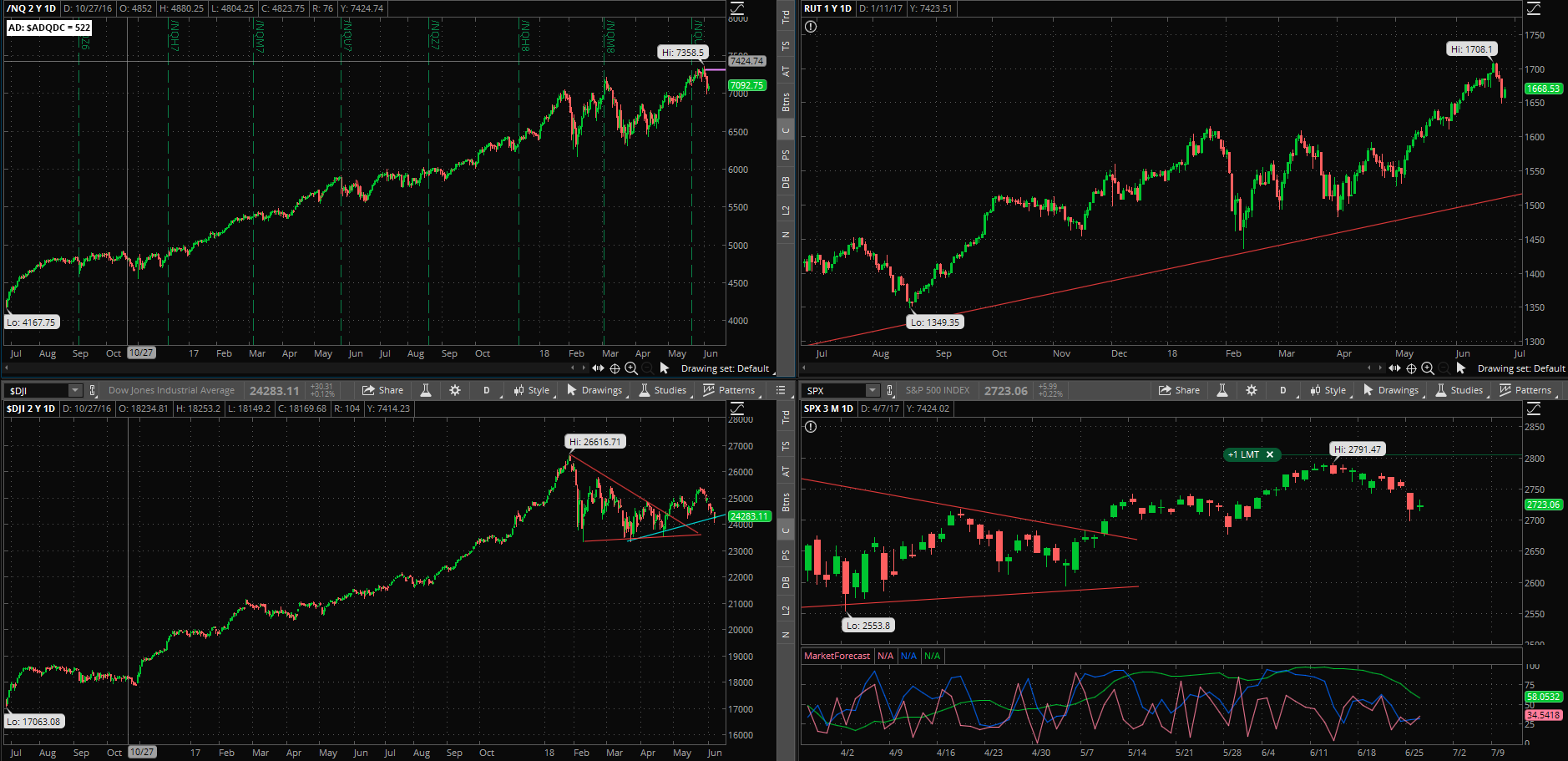This screenshot has width=1568, height=761.
Task: Click the symbol link icon next to SPX
Action: point(890,390)
